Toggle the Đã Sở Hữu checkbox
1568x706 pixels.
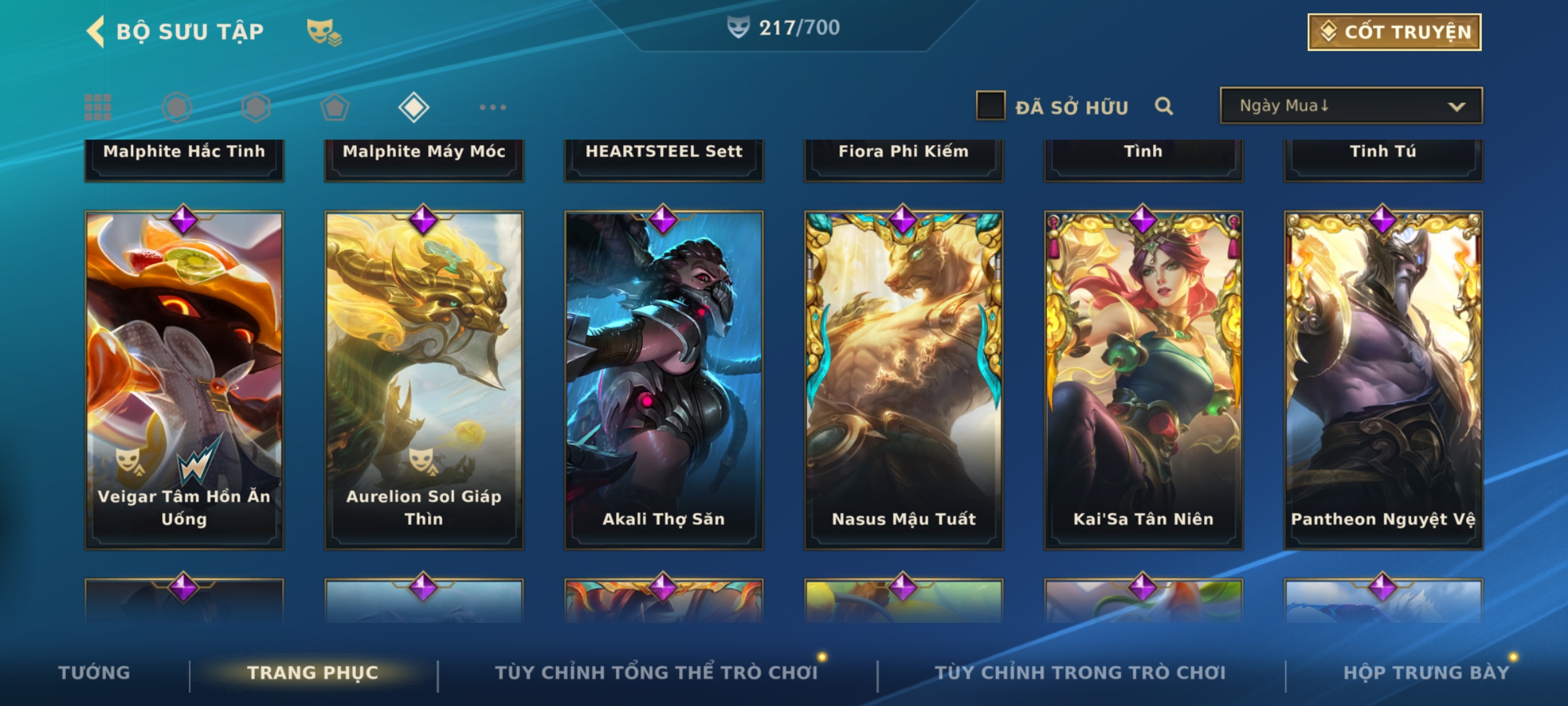[x=990, y=106]
